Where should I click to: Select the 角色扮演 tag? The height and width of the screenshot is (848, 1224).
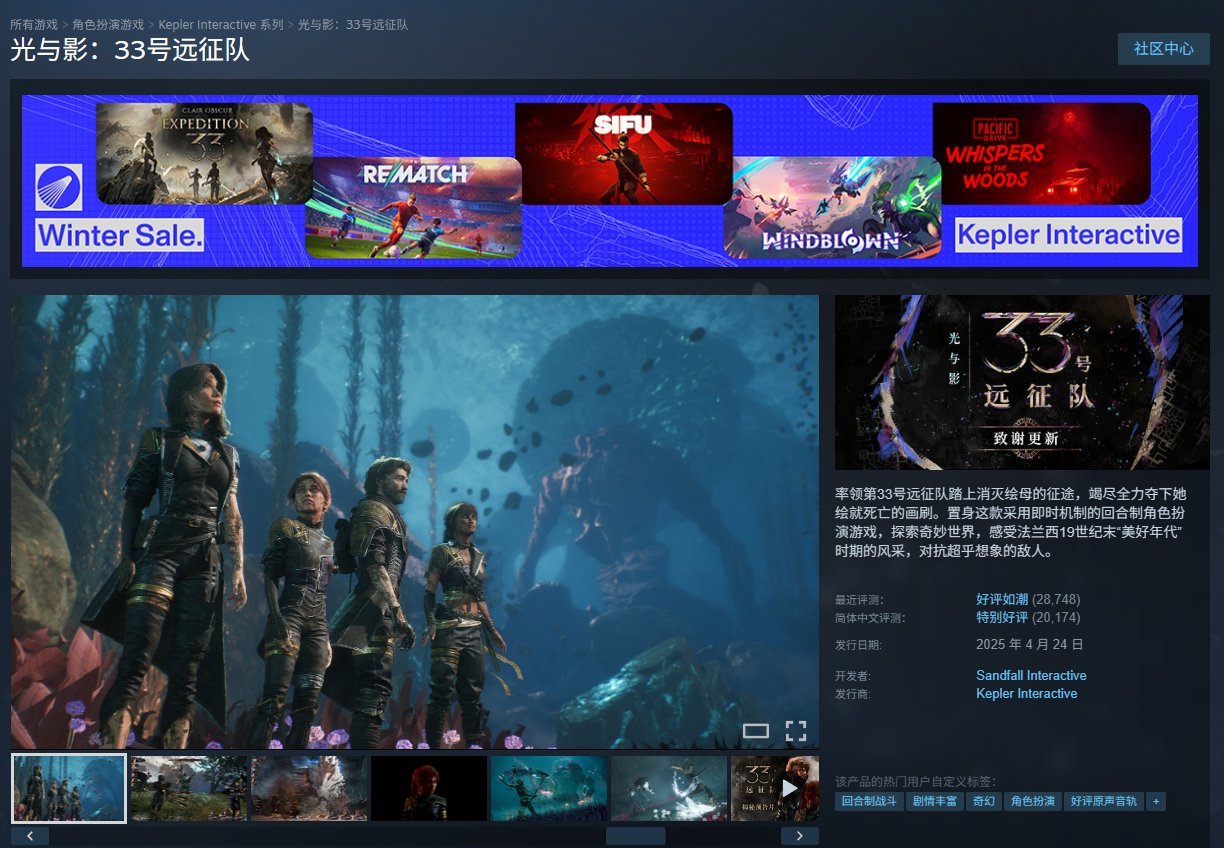coord(1032,802)
